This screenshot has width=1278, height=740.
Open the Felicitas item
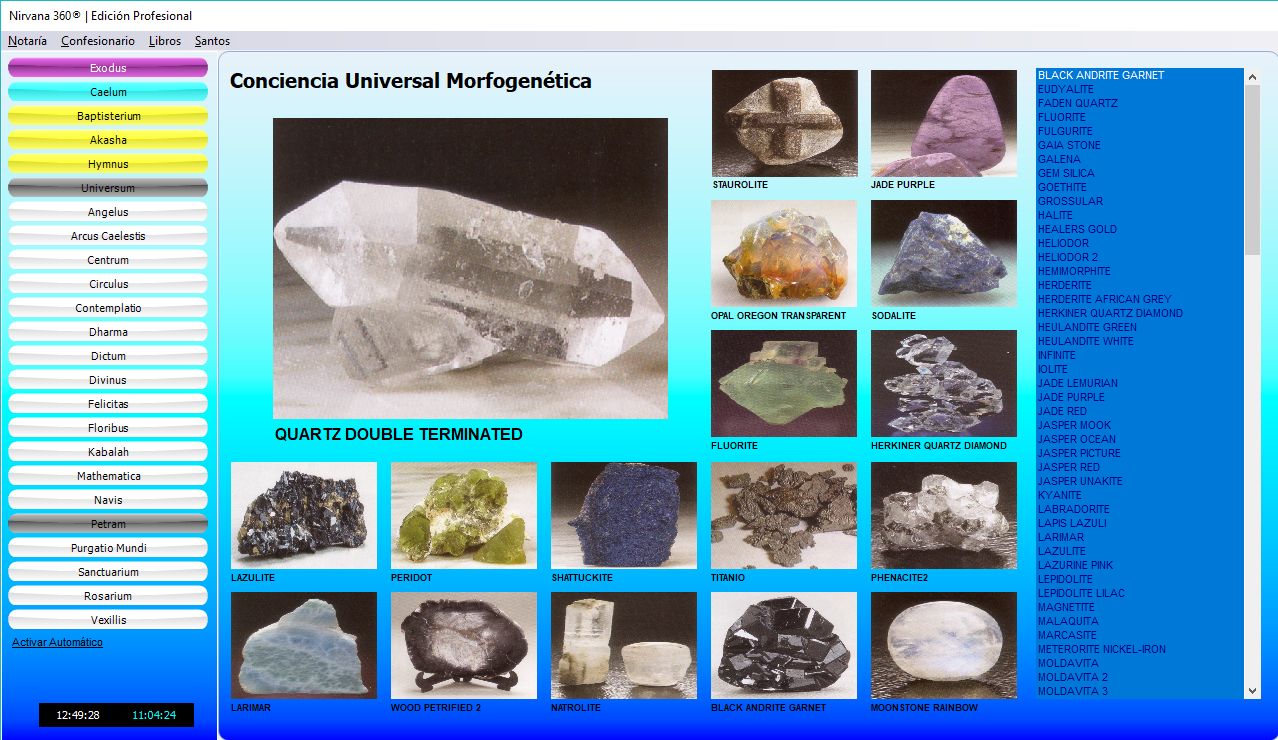(108, 404)
